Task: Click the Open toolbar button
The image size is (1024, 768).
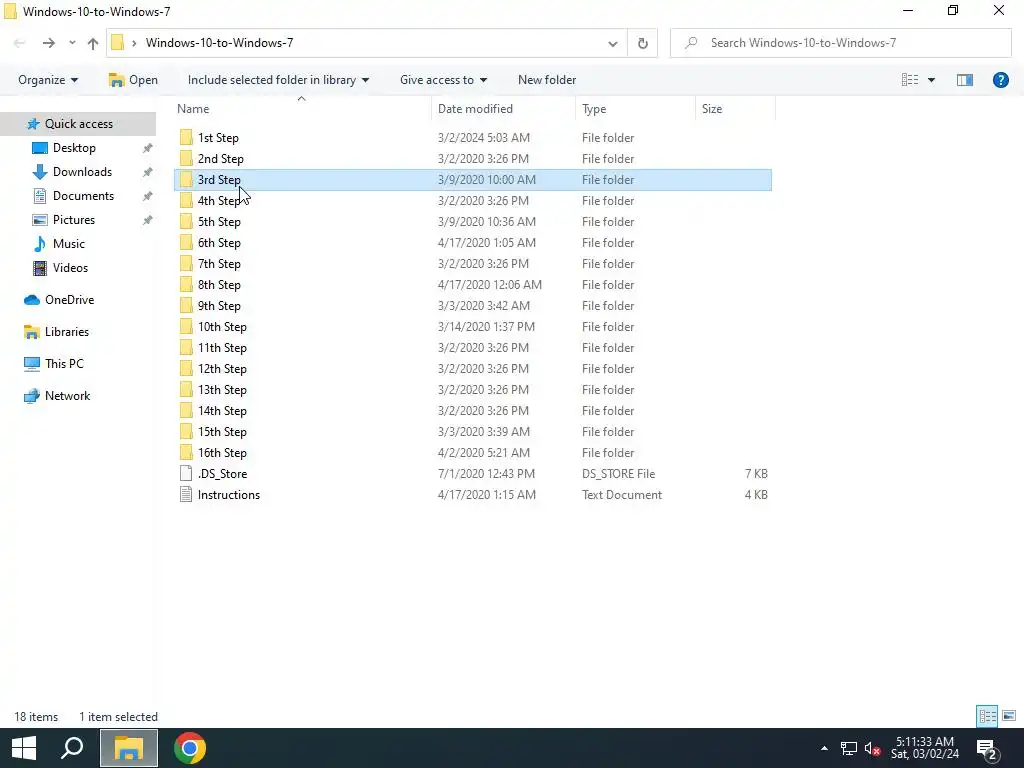Action: click(x=133, y=80)
